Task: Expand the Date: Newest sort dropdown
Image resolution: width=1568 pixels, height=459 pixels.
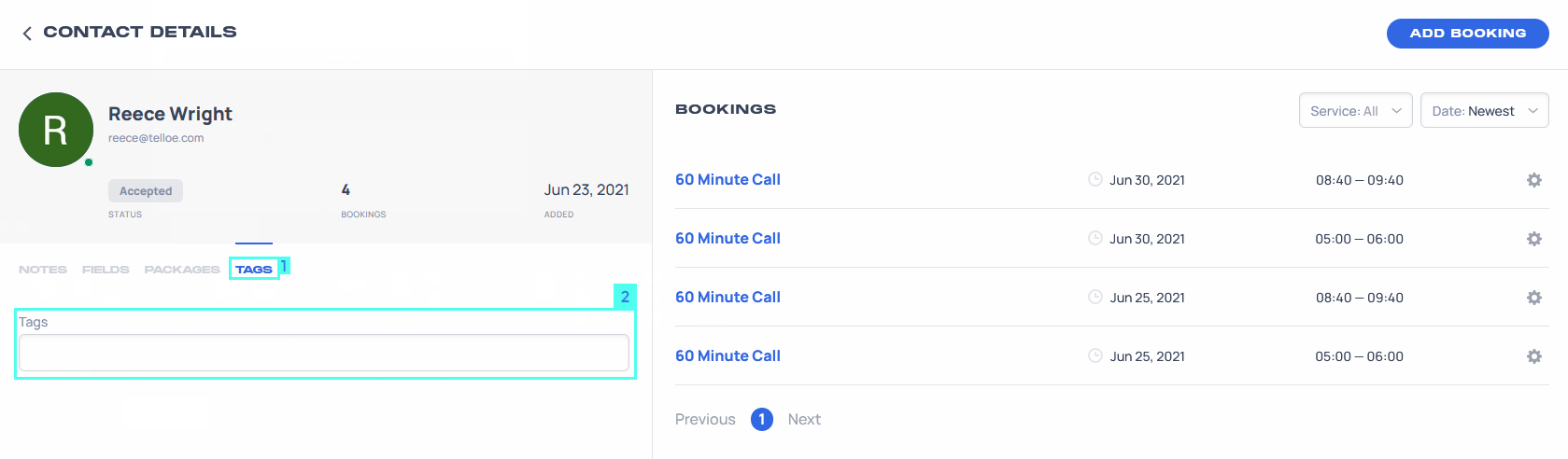Action: (x=1484, y=110)
